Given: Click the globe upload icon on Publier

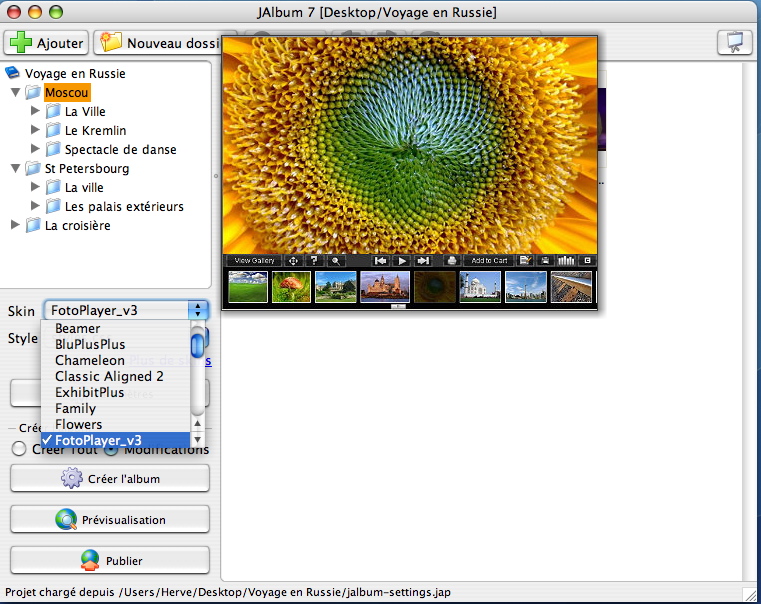Looking at the screenshot, I should 90,560.
